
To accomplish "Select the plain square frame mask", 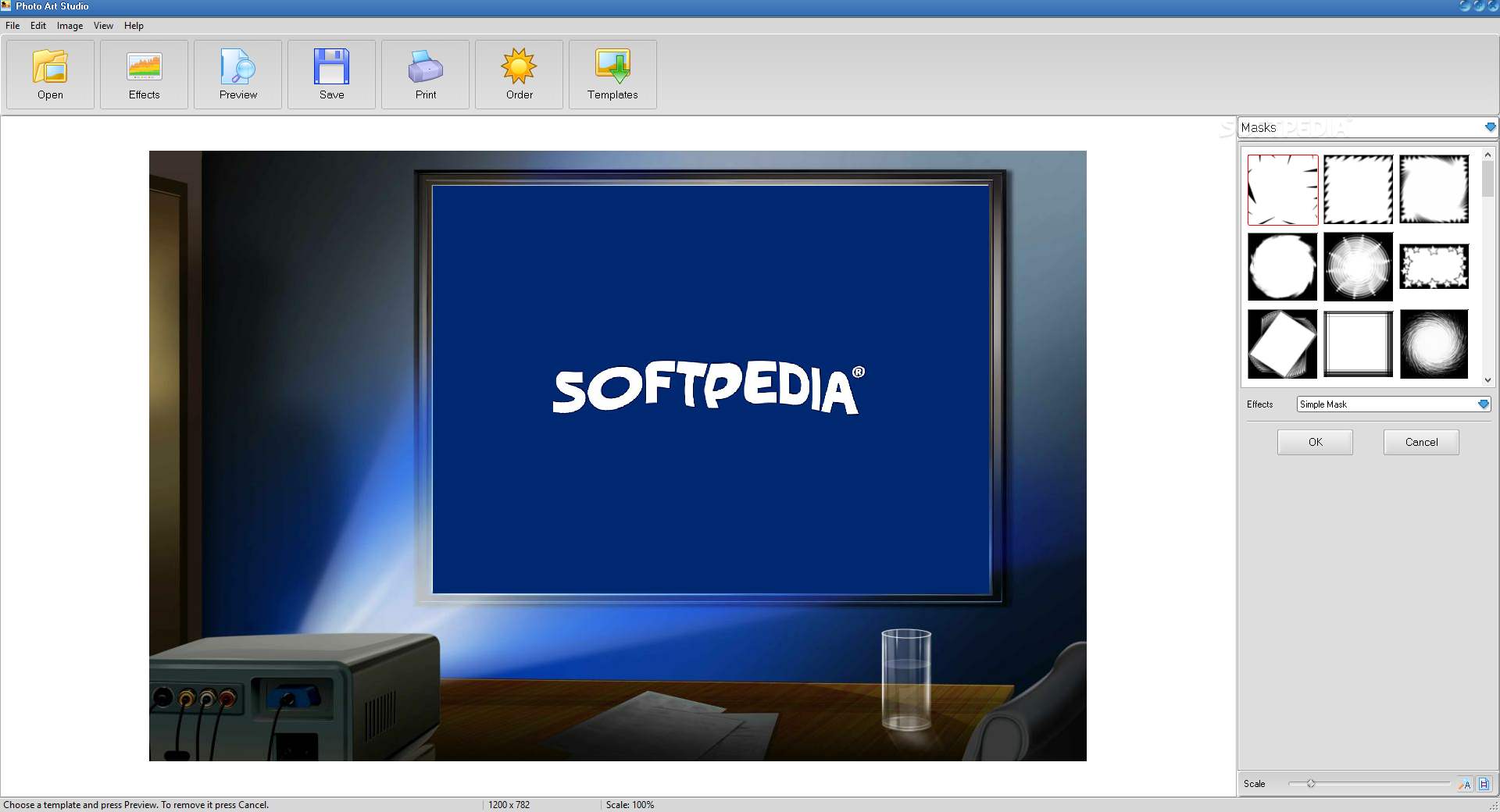I will point(1358,344).
